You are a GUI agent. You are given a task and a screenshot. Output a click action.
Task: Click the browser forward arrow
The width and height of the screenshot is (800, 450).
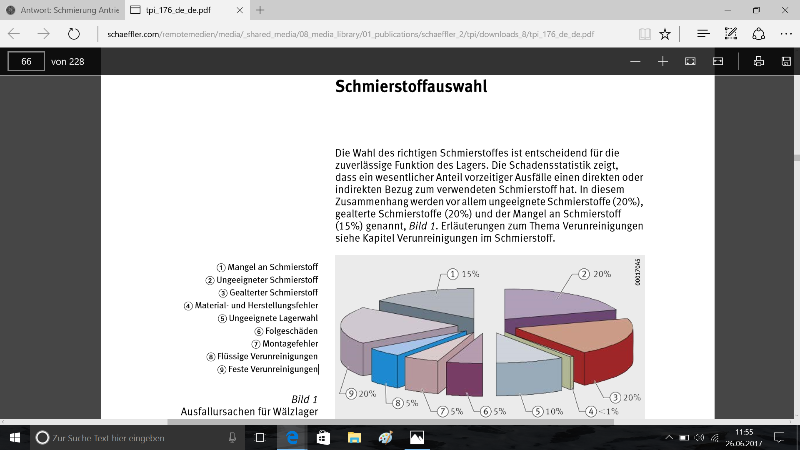pyautogui.click(x=44, y=34)
